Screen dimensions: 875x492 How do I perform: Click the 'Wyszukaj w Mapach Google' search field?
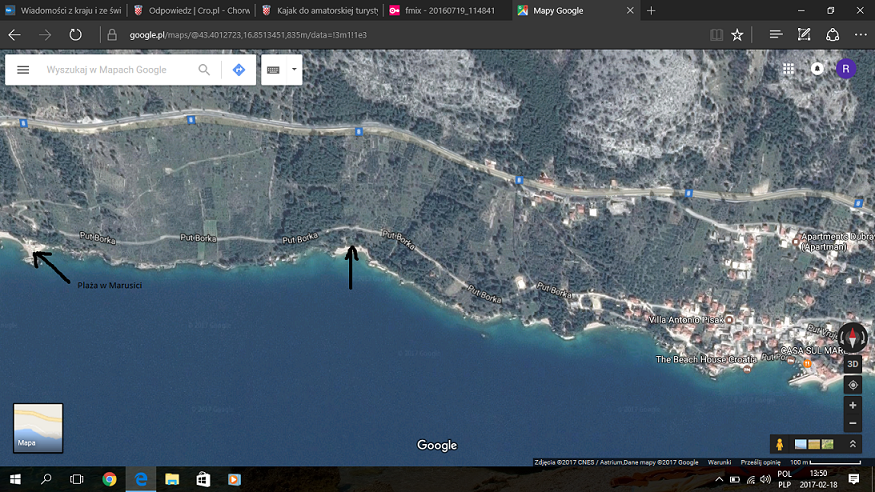(115, 70)
